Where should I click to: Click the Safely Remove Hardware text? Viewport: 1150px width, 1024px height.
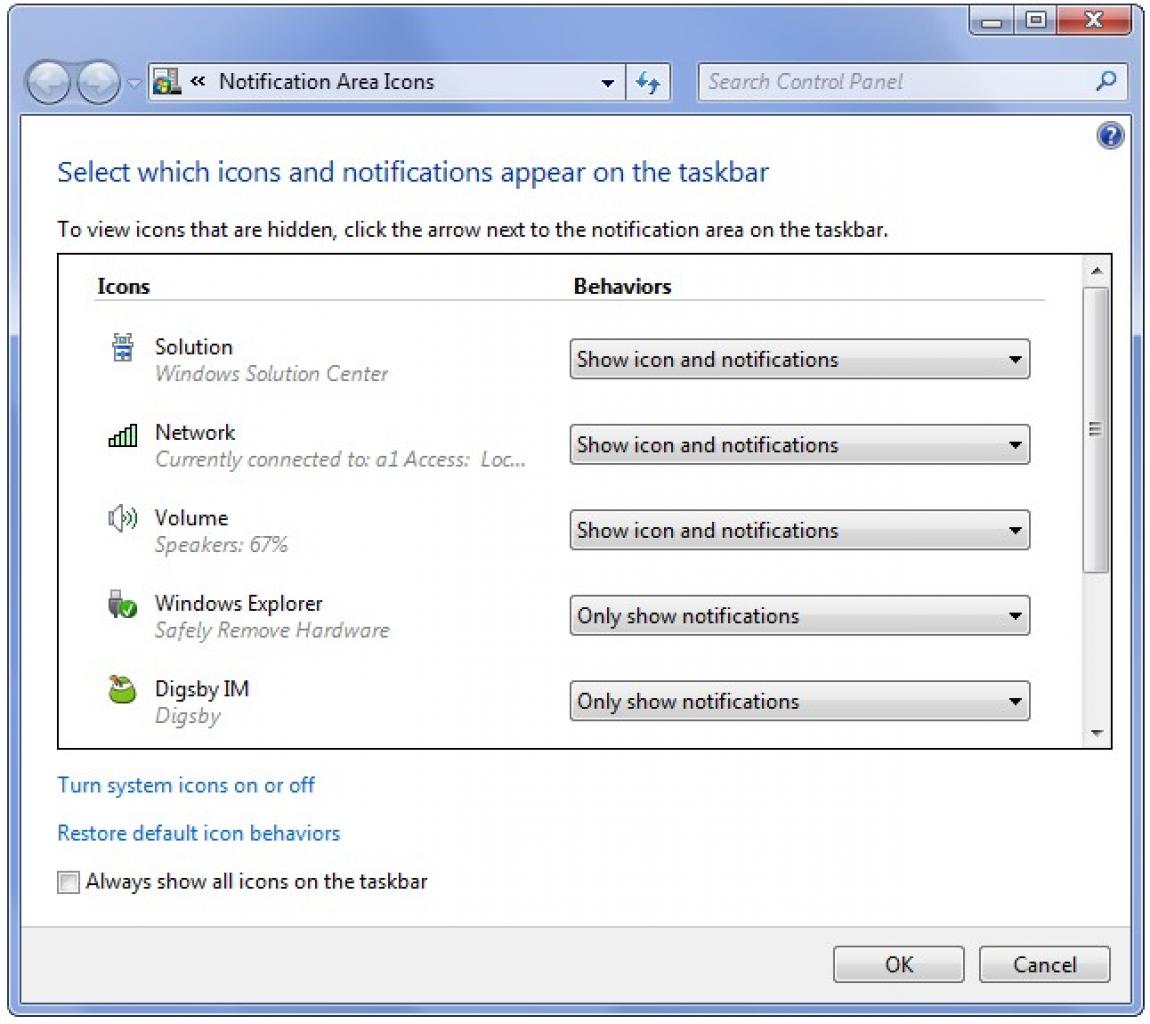272,630
